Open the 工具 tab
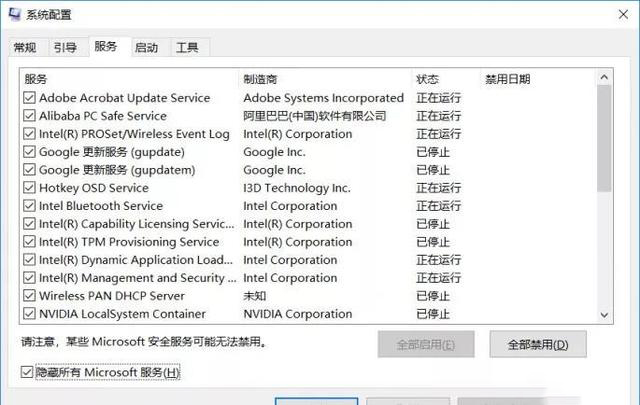 (187, 47)
